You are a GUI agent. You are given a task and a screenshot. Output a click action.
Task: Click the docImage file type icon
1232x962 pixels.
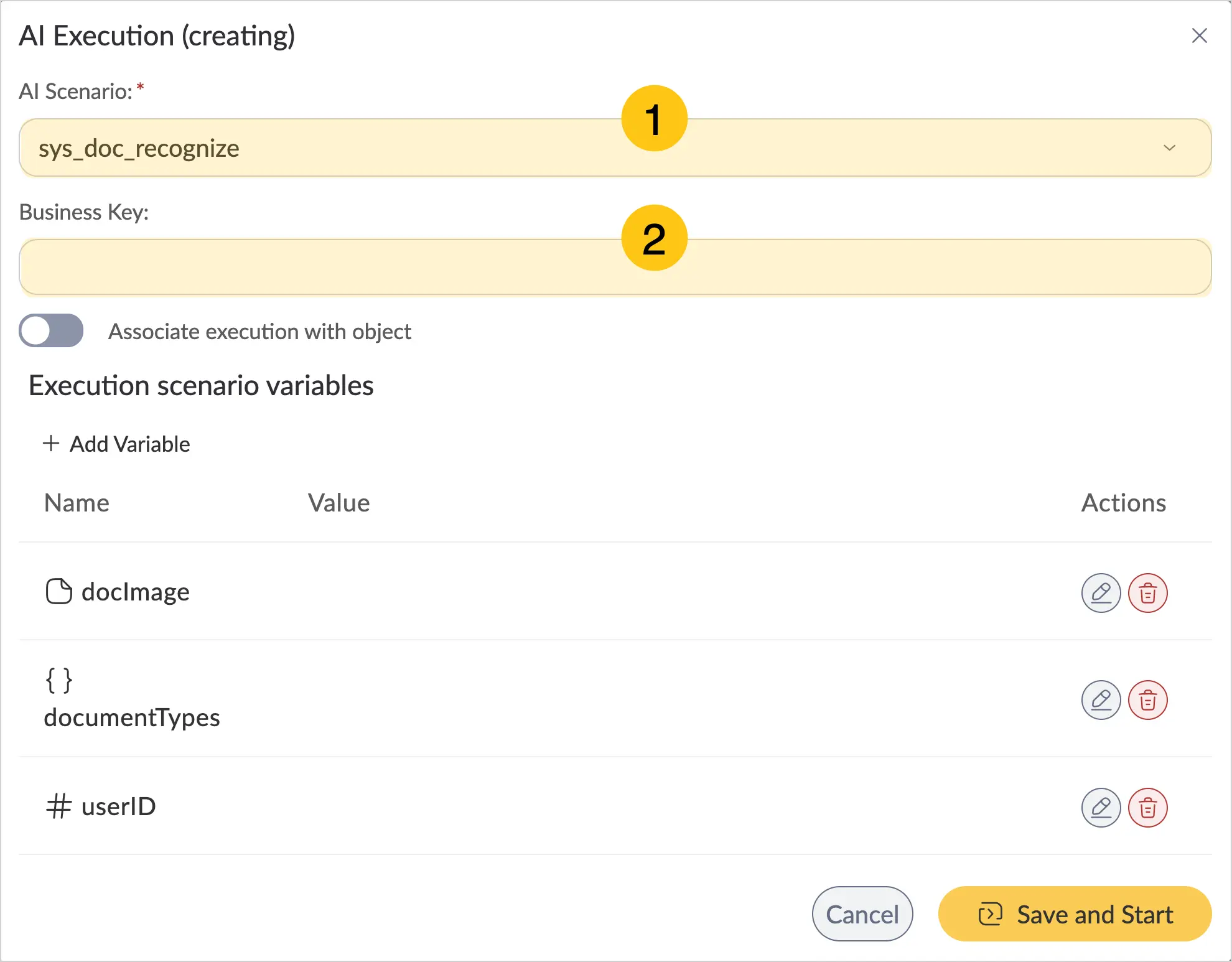(59, 591)
